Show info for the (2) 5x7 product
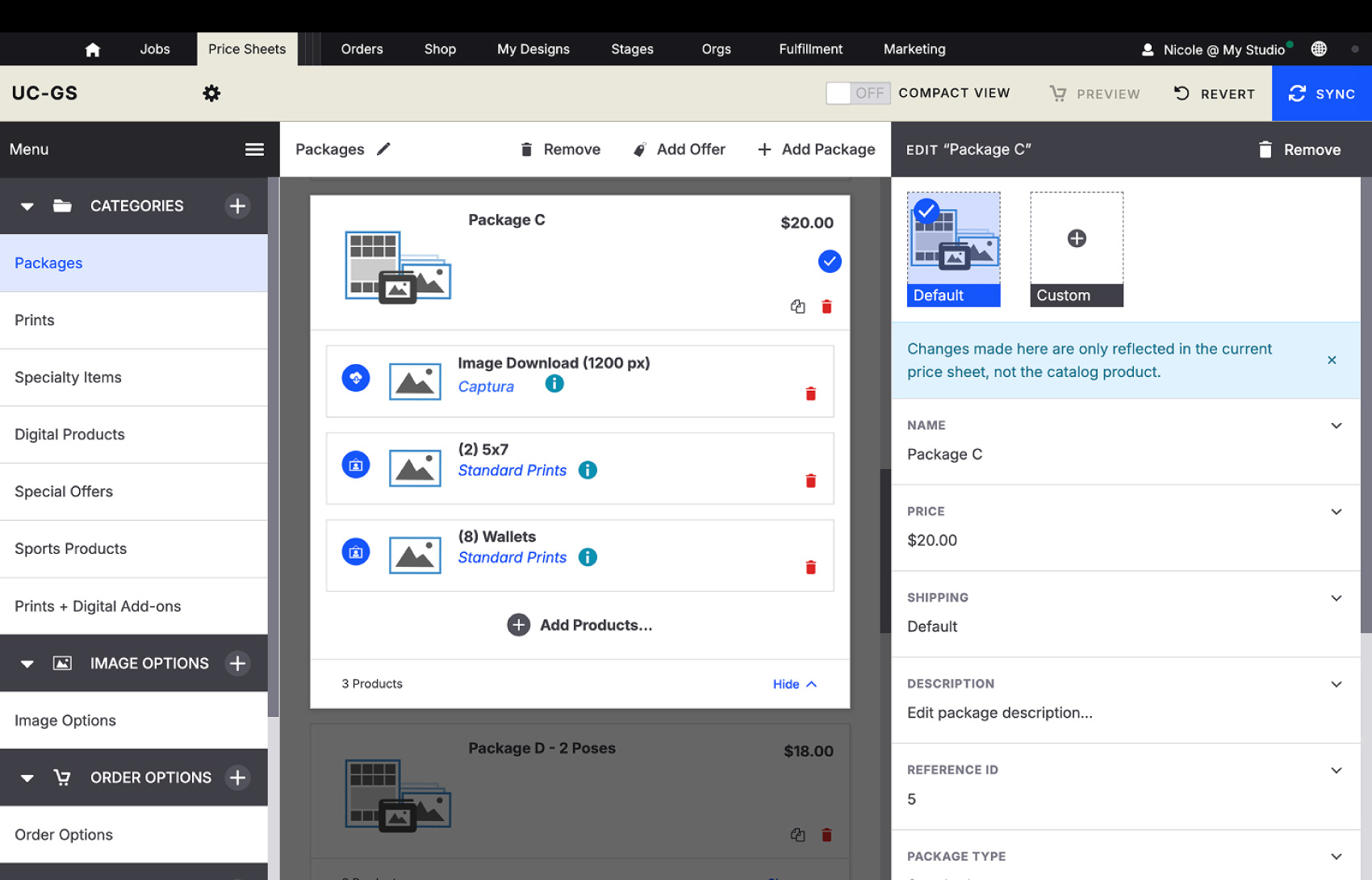 [588, 471]
